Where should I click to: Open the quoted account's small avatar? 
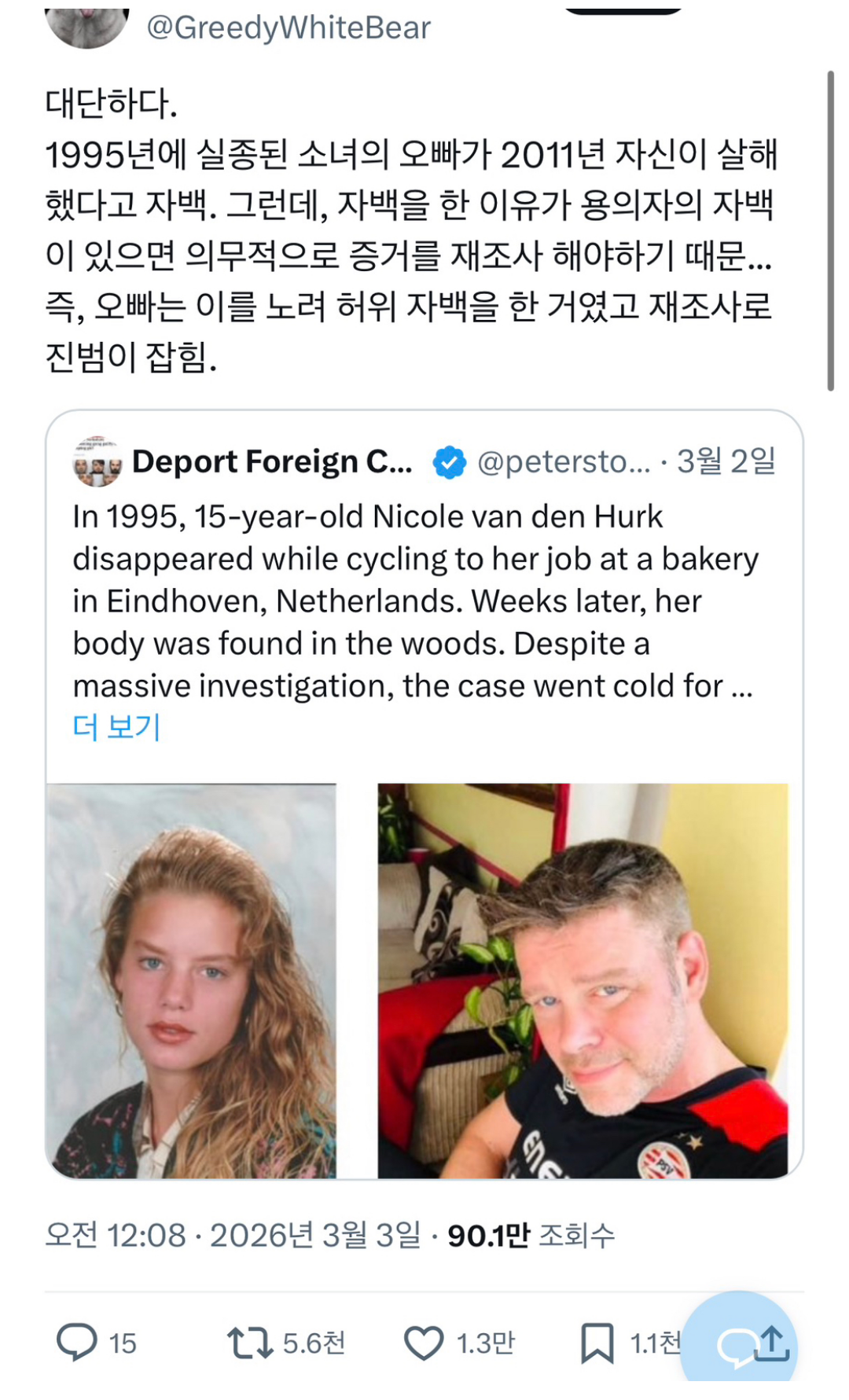pos(97,461)
